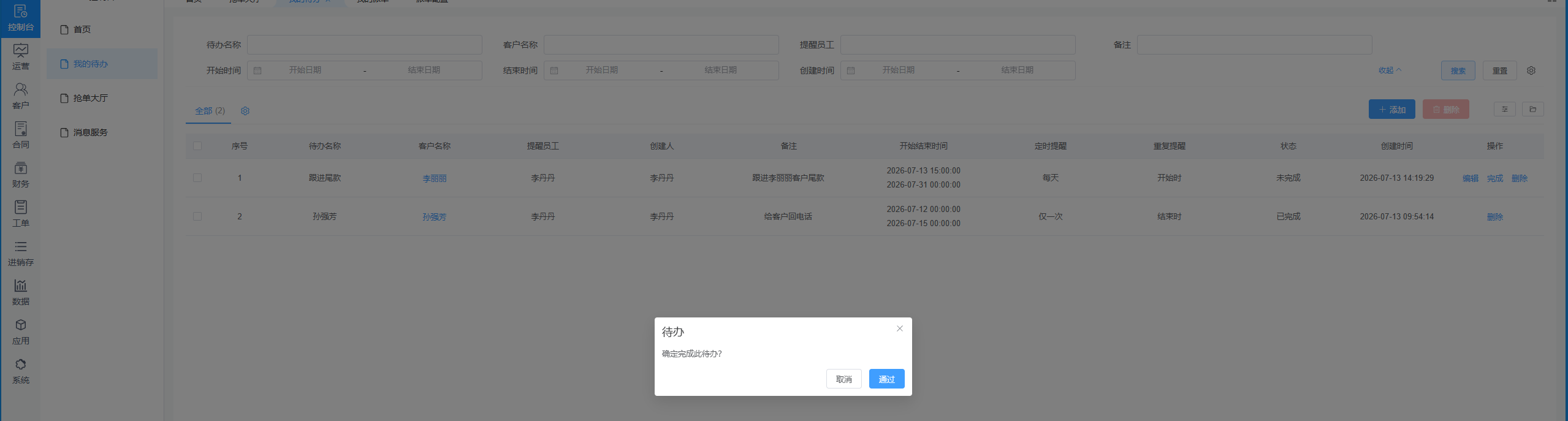The width and height of the screenshot is (1568, 421).
Task: Open the 客户 customer module
Action: (x=20, y=97)
